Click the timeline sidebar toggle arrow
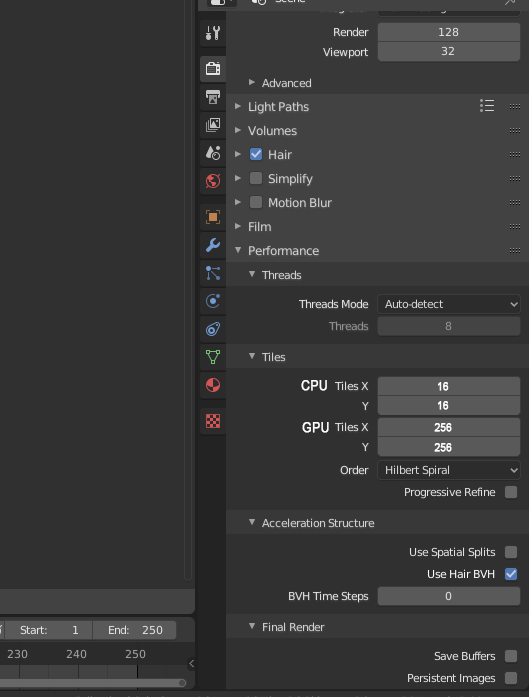 (191, 664)
